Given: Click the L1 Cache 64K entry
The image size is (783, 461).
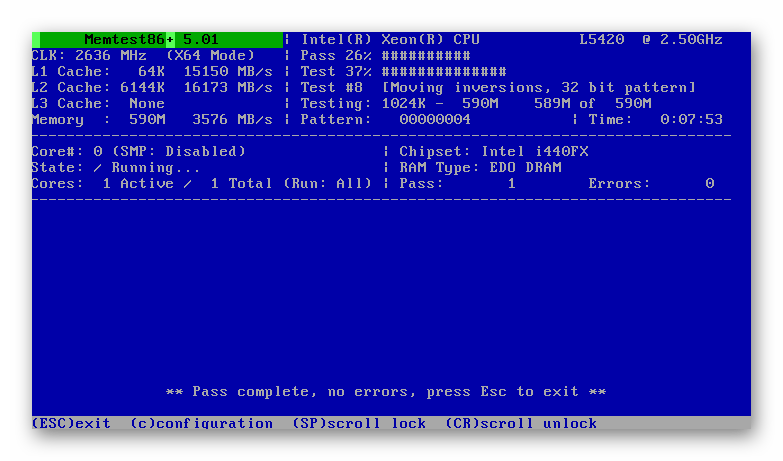Looking at the screenshot, I should [98, 71].
